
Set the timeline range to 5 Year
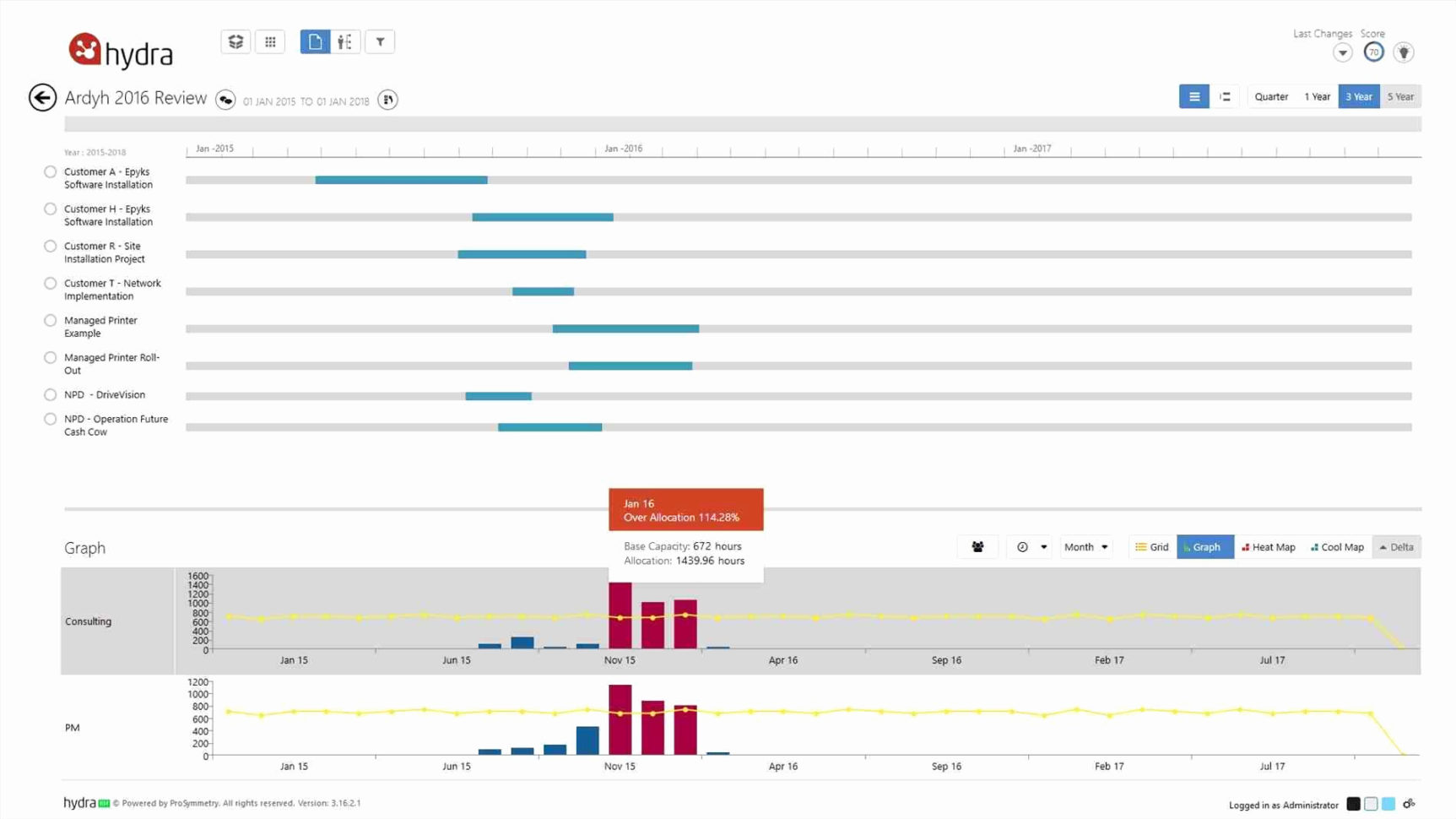click(x=1400, y=97)
